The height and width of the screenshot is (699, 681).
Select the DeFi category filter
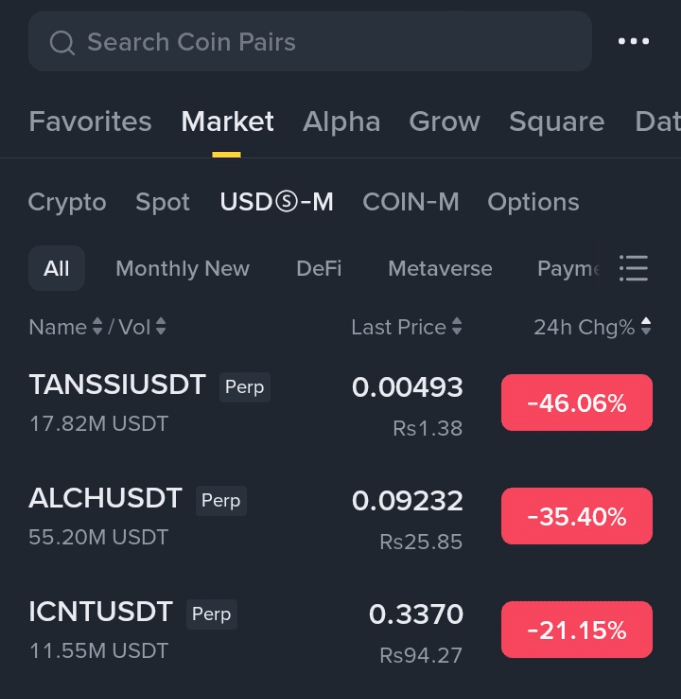tap(319, 268)
